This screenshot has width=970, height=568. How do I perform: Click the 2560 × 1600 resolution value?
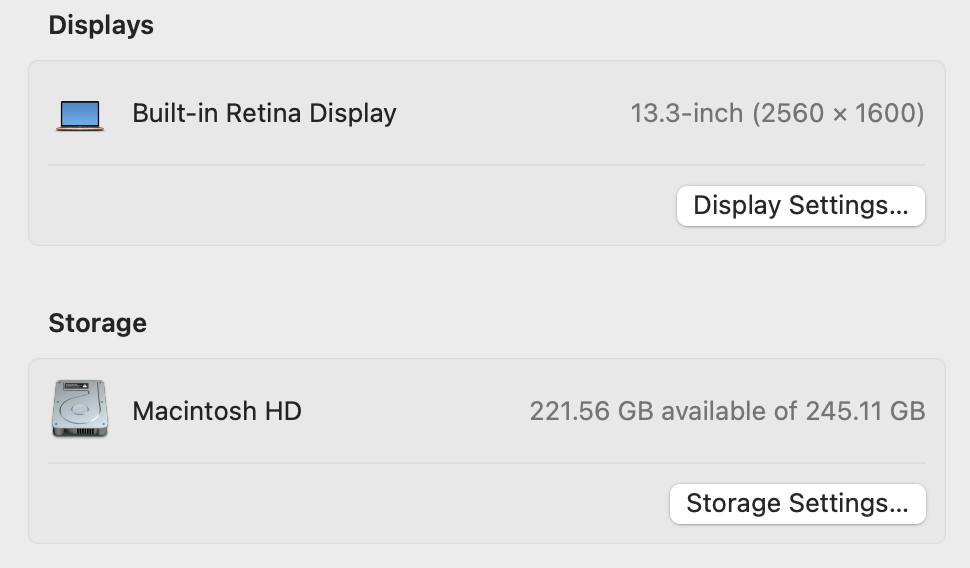[838, 114]
